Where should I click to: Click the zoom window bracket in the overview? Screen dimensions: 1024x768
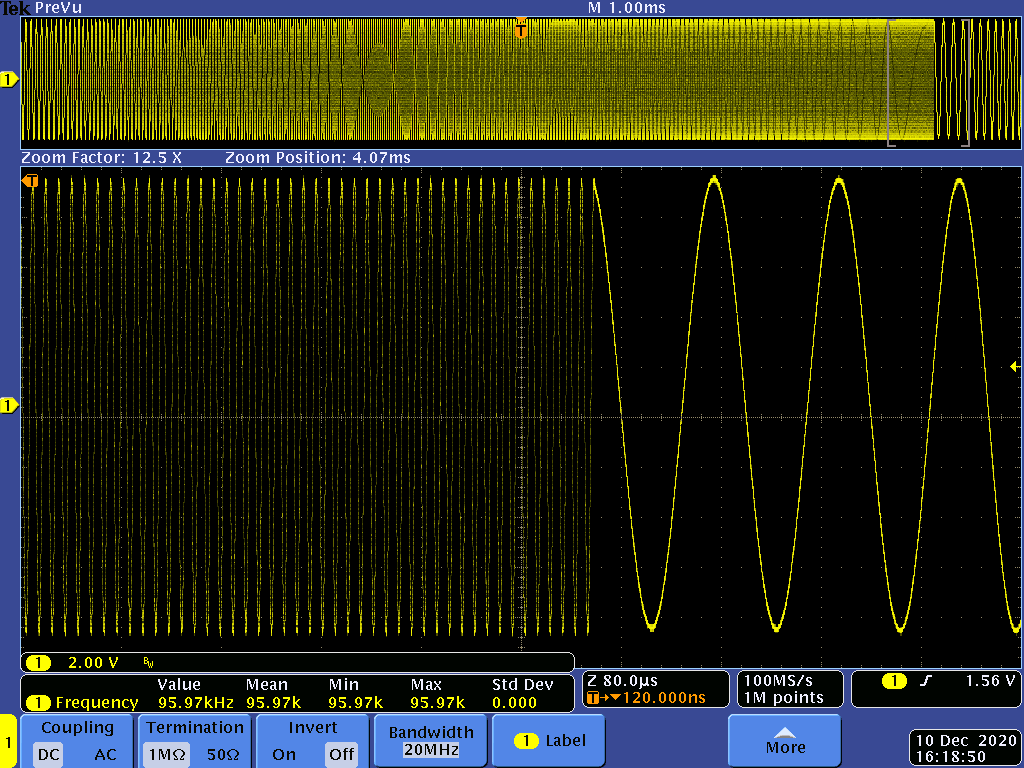928,85
